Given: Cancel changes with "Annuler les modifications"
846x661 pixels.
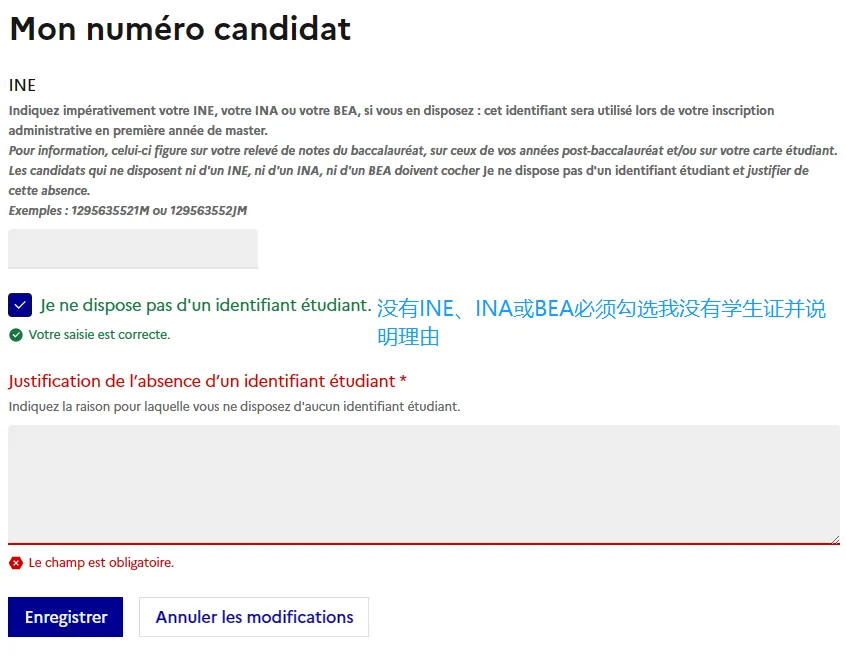Looking at the screenshot, I should (254, 617).
